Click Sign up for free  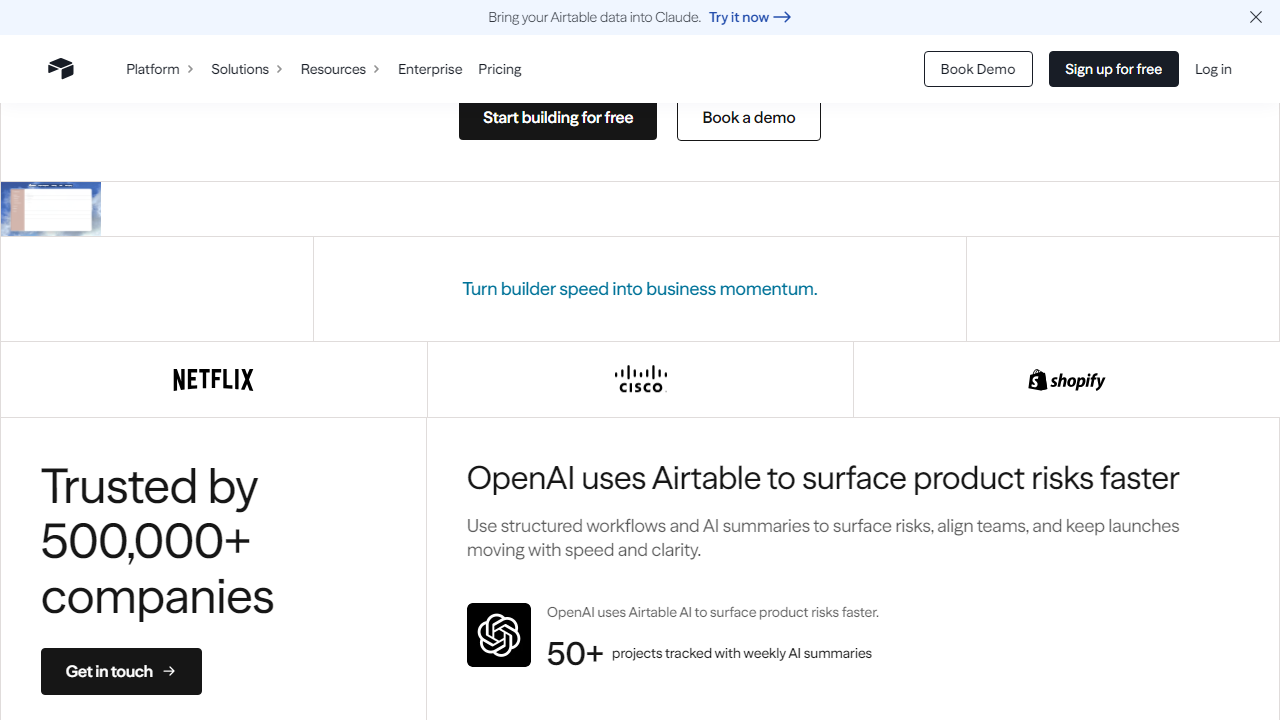[1114, 69]
